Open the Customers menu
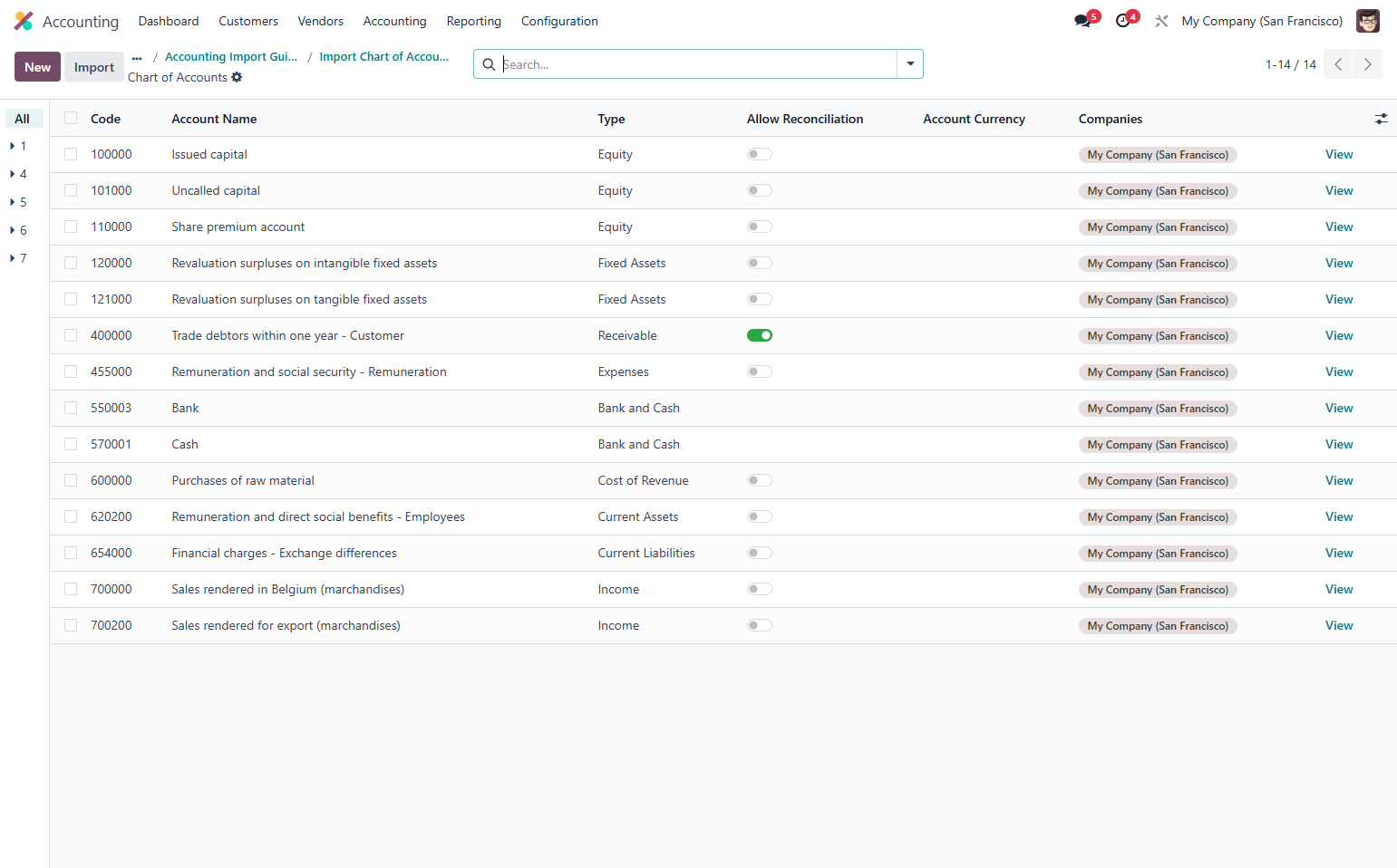The image size is (1397, 868). click(248, 21)
